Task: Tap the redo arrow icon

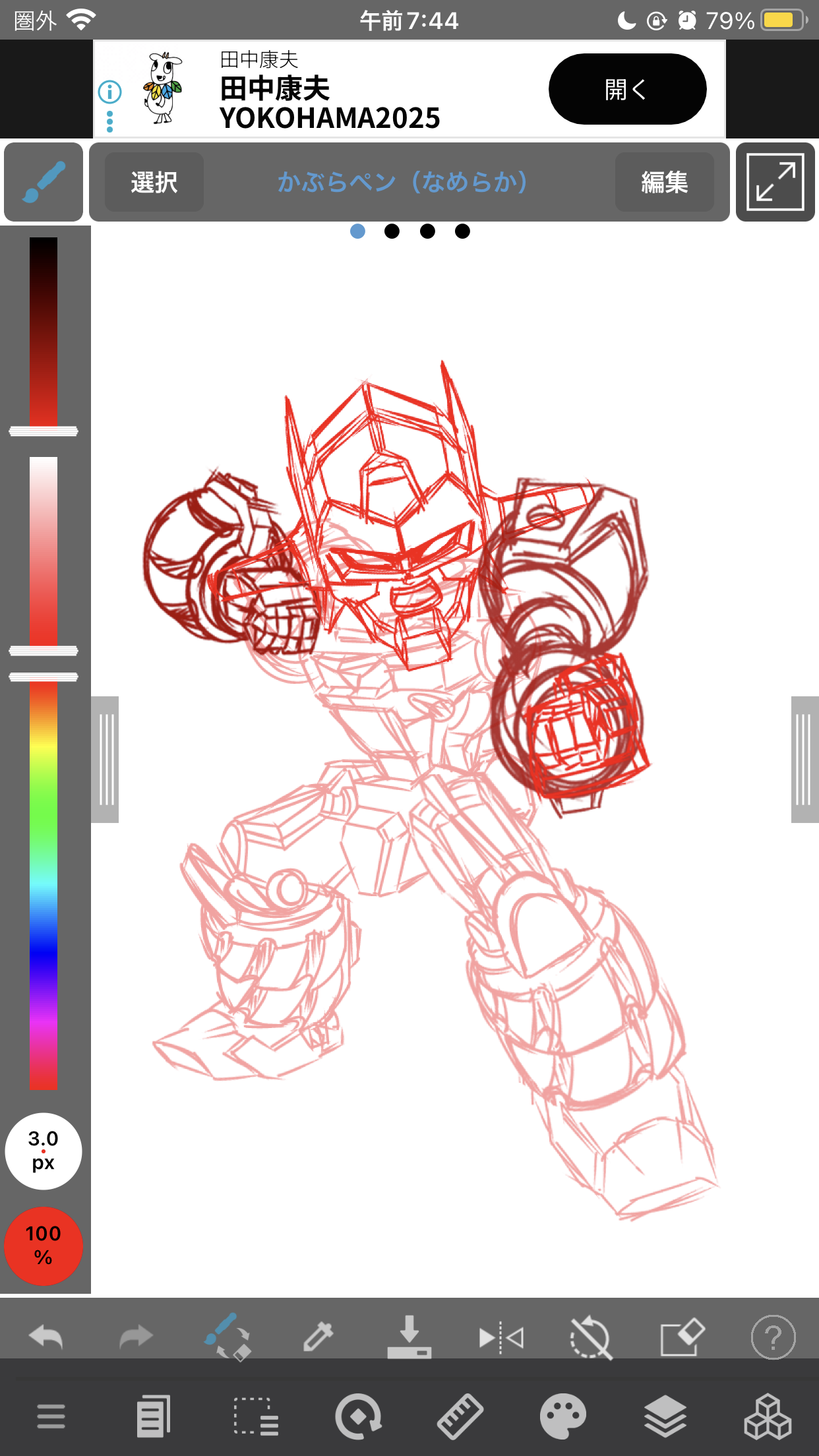Action: tap(136, 1337)
